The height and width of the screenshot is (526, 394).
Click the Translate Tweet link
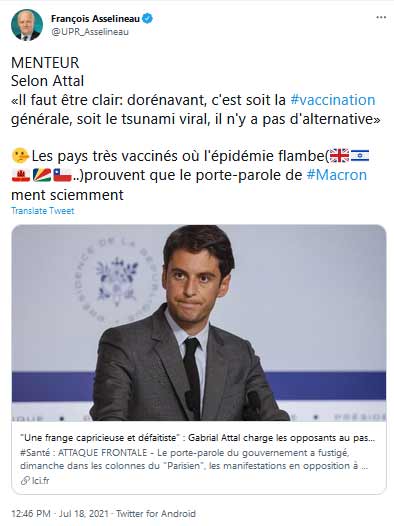tap(43, 211)
